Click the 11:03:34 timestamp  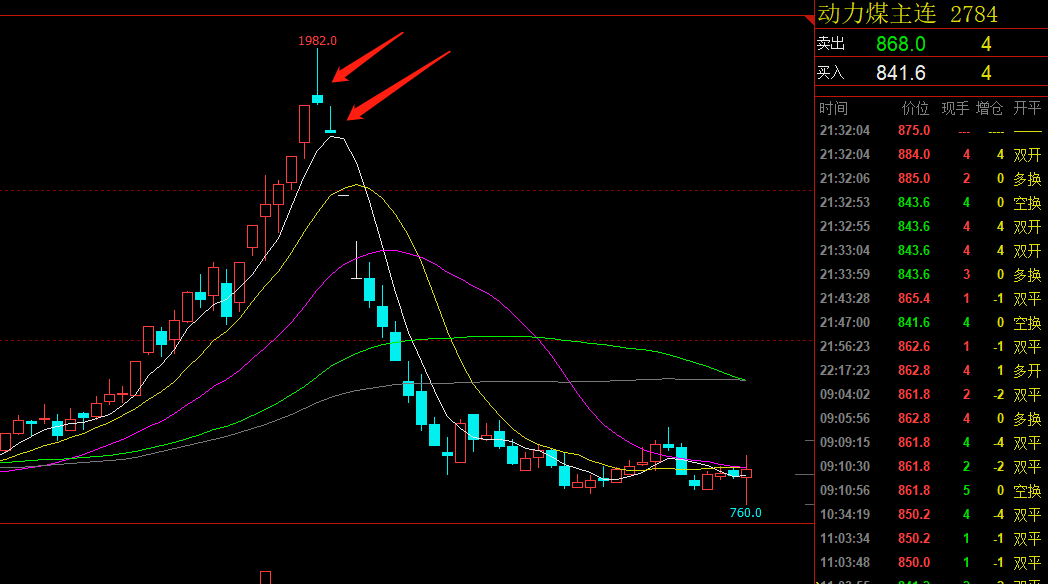845,539
